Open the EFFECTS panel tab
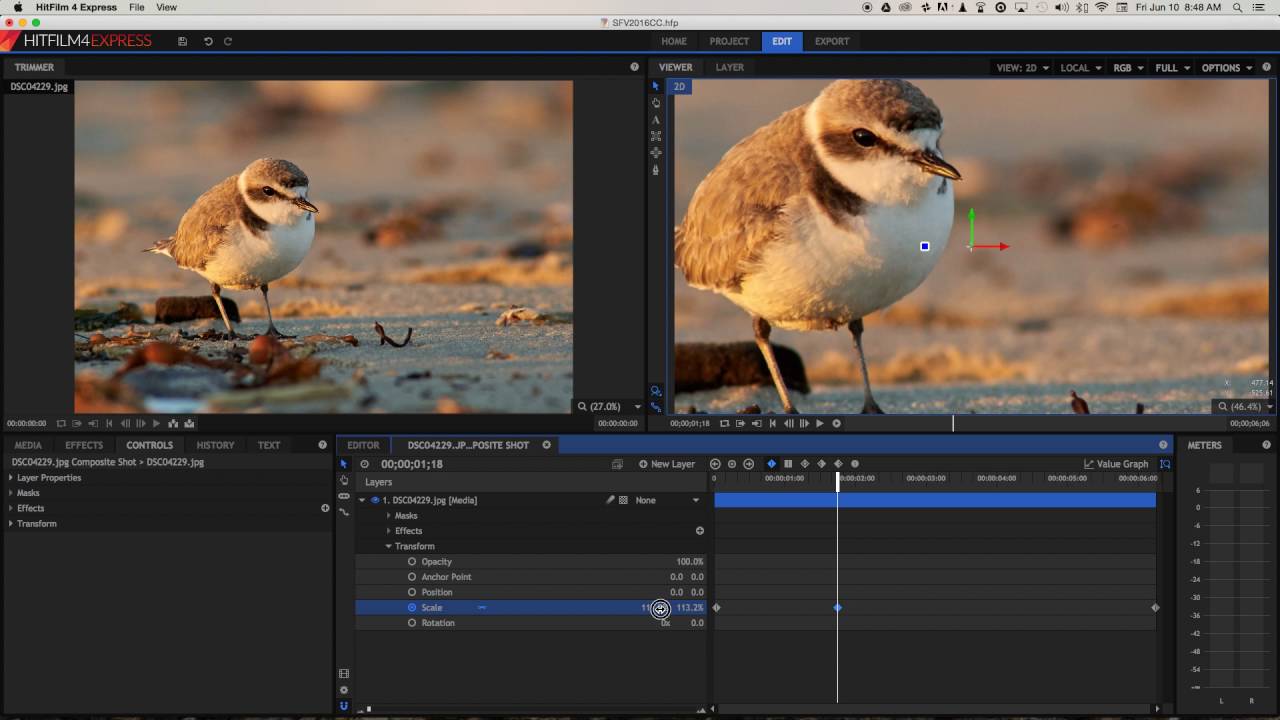Image resolution: width=1280 pixels, height=720 pixels. (84, 445)
